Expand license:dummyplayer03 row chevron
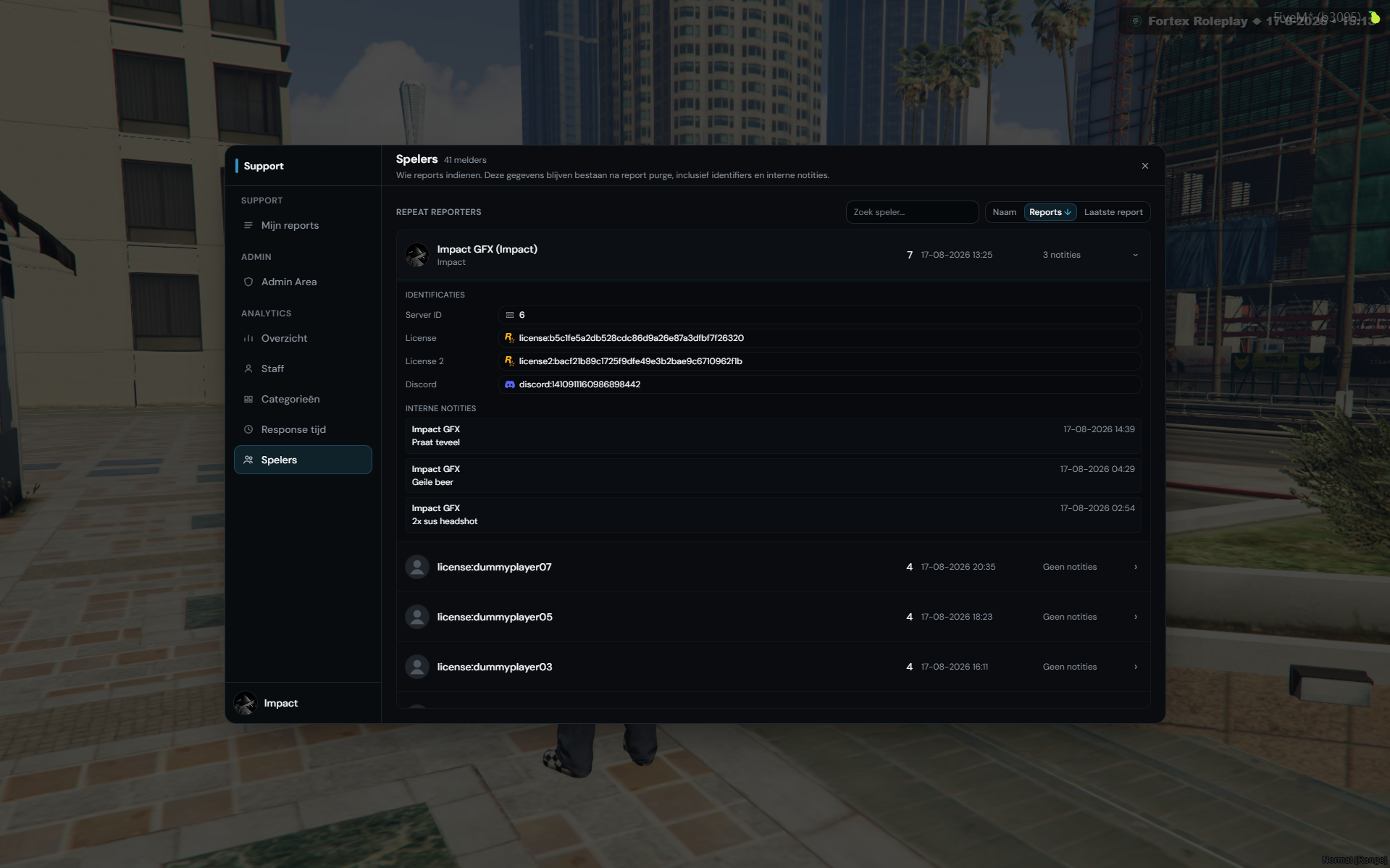Viewport: 1390px width, 868px height. (1135, 667)
